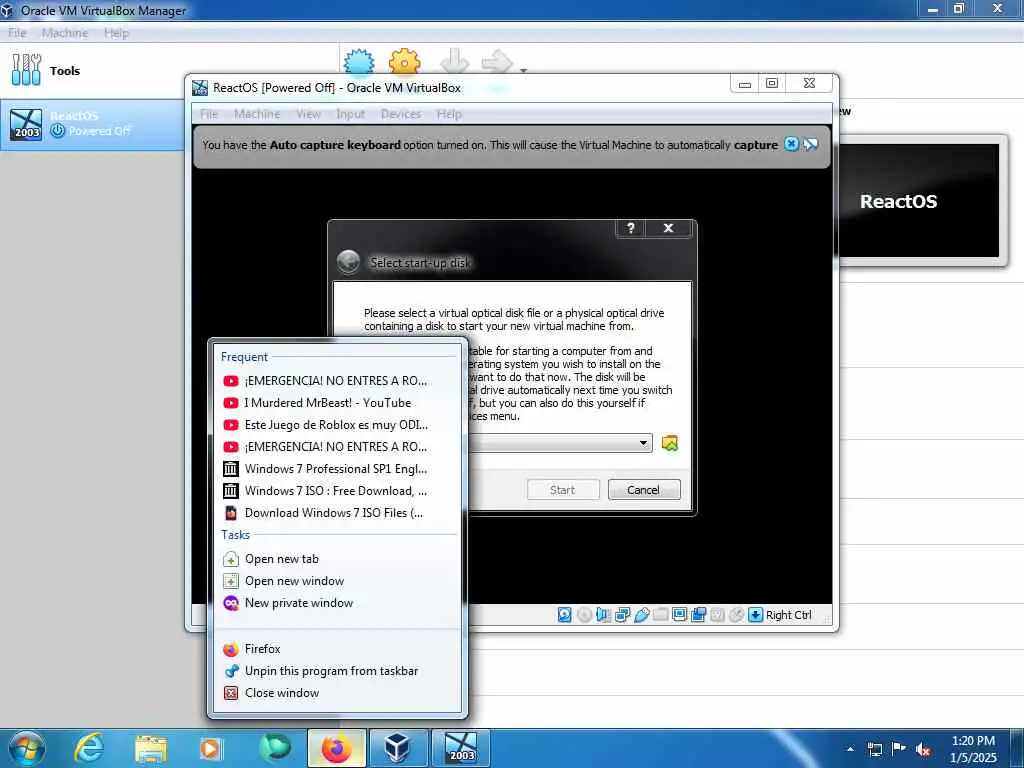
Task: Click the Cancel button in start-up disk dialog
Action: click(644, 490)
